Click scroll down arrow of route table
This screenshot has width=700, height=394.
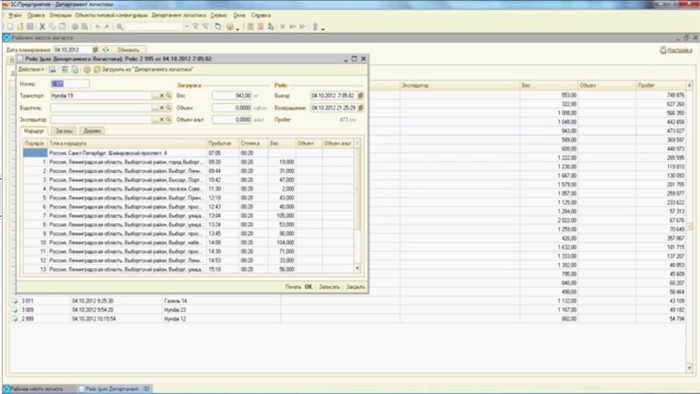(357, 268)
